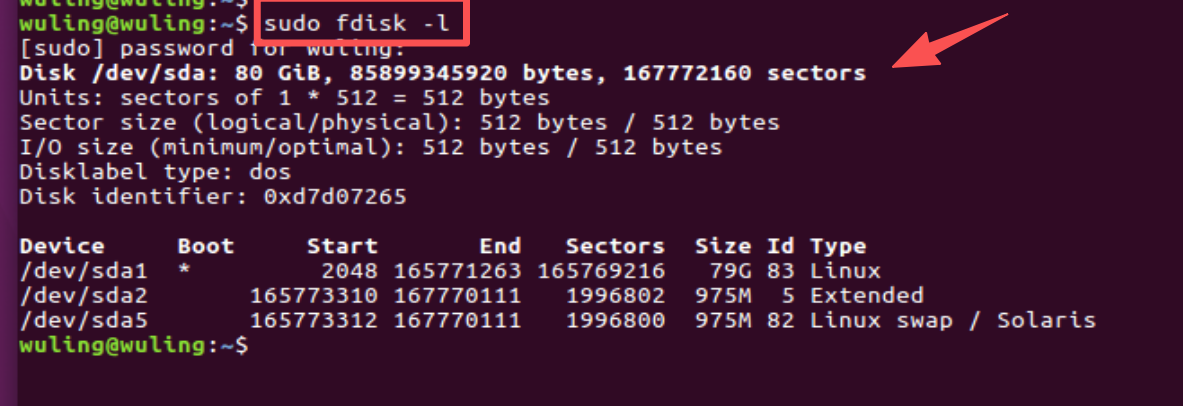This screenshot has width=1183, height=406.
Task: Click the "Type" column header
Action: coord(838,246)
